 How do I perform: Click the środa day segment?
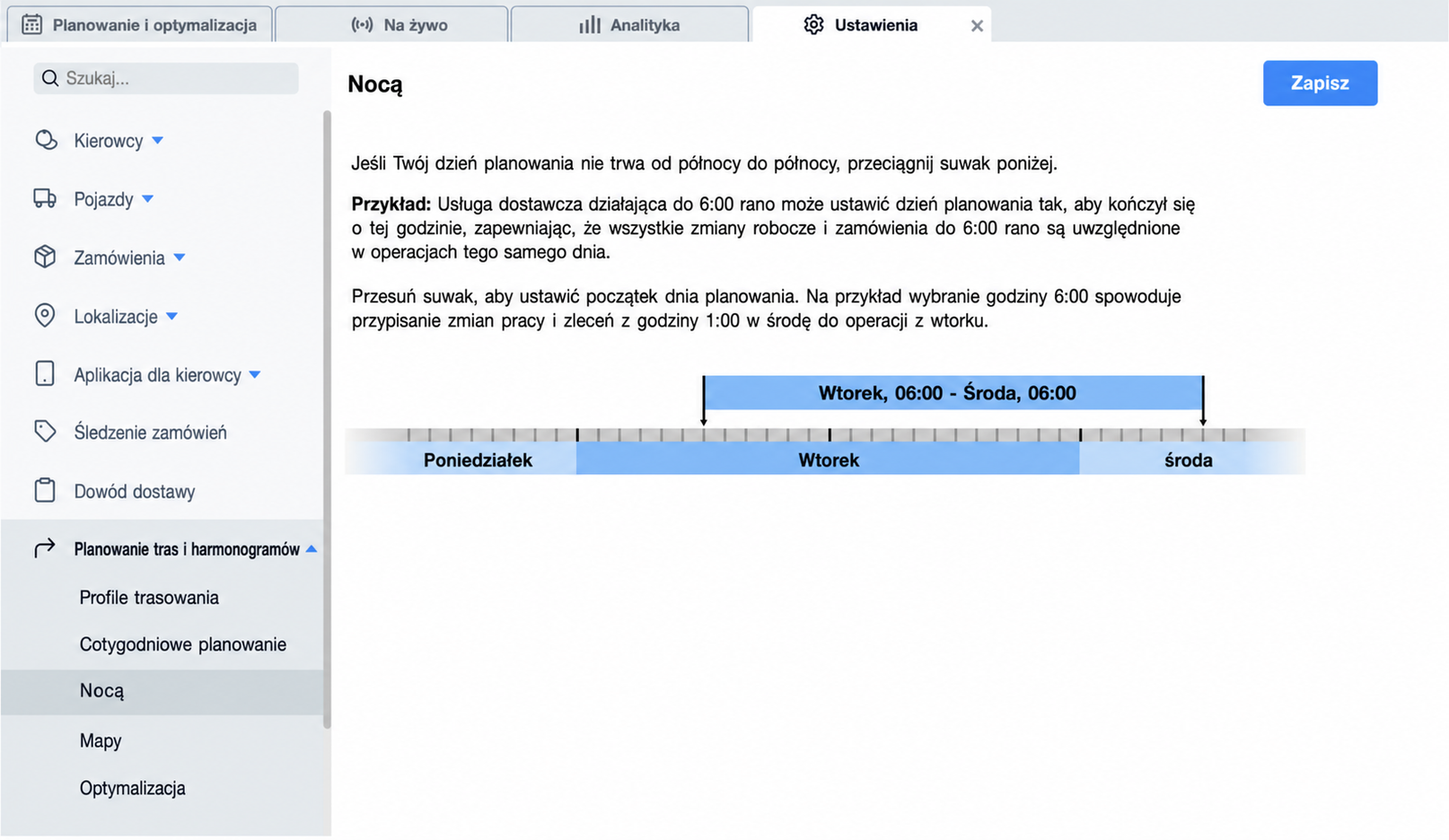pos(1192,459)
